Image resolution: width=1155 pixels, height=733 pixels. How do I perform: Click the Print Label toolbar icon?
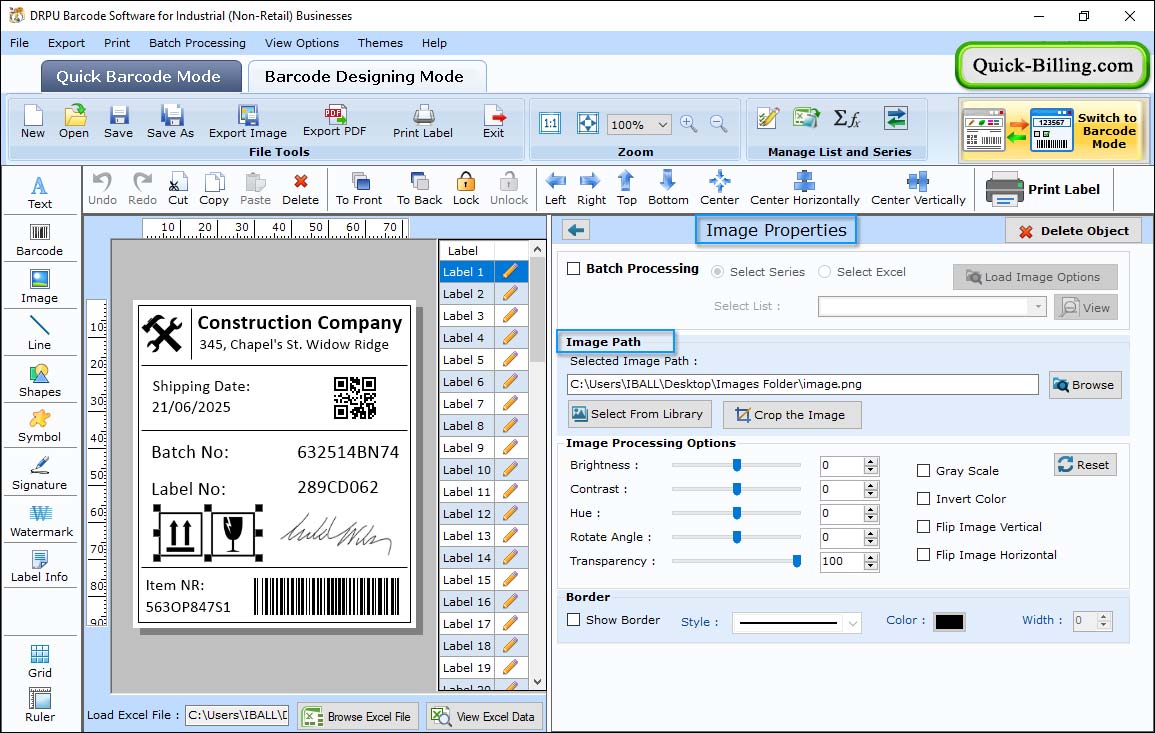point(423,122)
